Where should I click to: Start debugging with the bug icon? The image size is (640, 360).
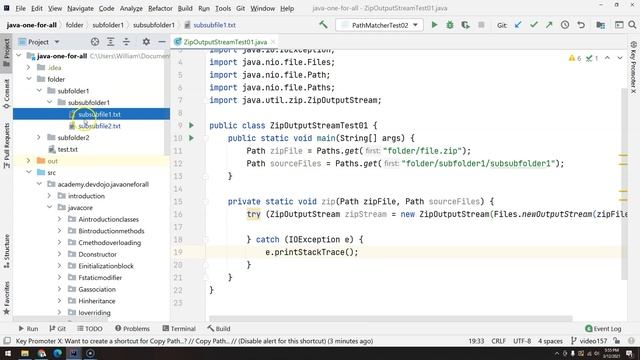click(x=450, y=25)
